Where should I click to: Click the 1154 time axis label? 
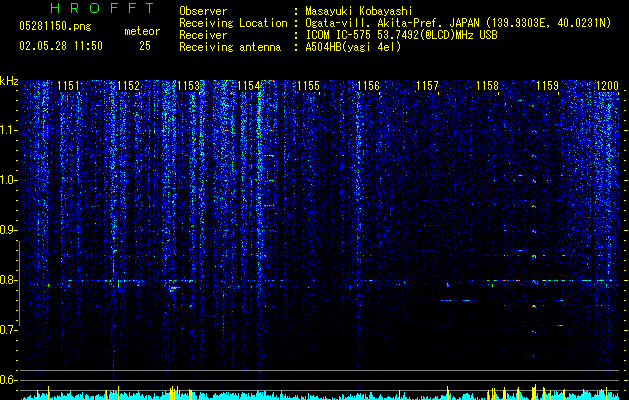click(x=248, y=86)
